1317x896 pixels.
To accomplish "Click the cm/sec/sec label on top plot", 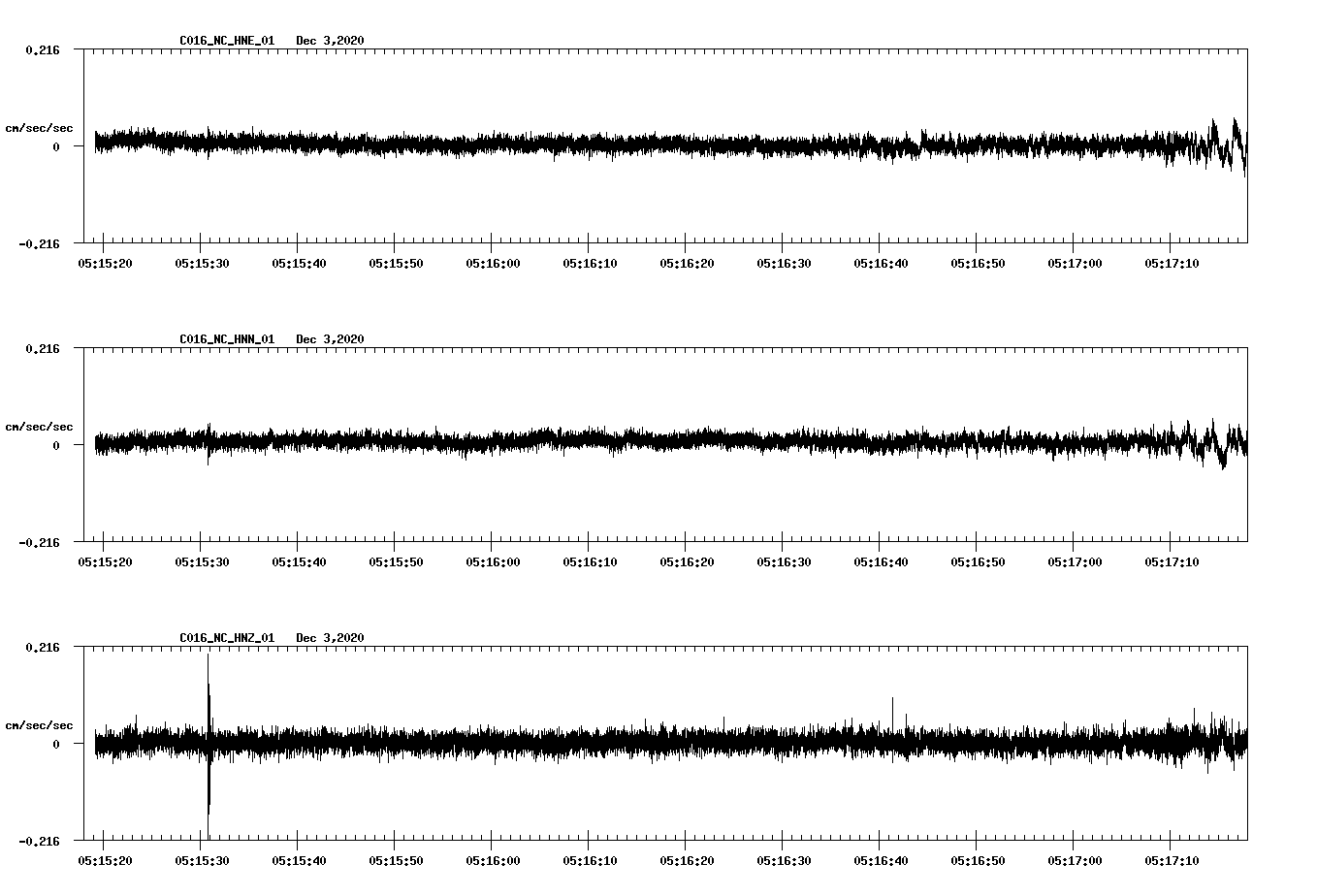I will [41, 127].
